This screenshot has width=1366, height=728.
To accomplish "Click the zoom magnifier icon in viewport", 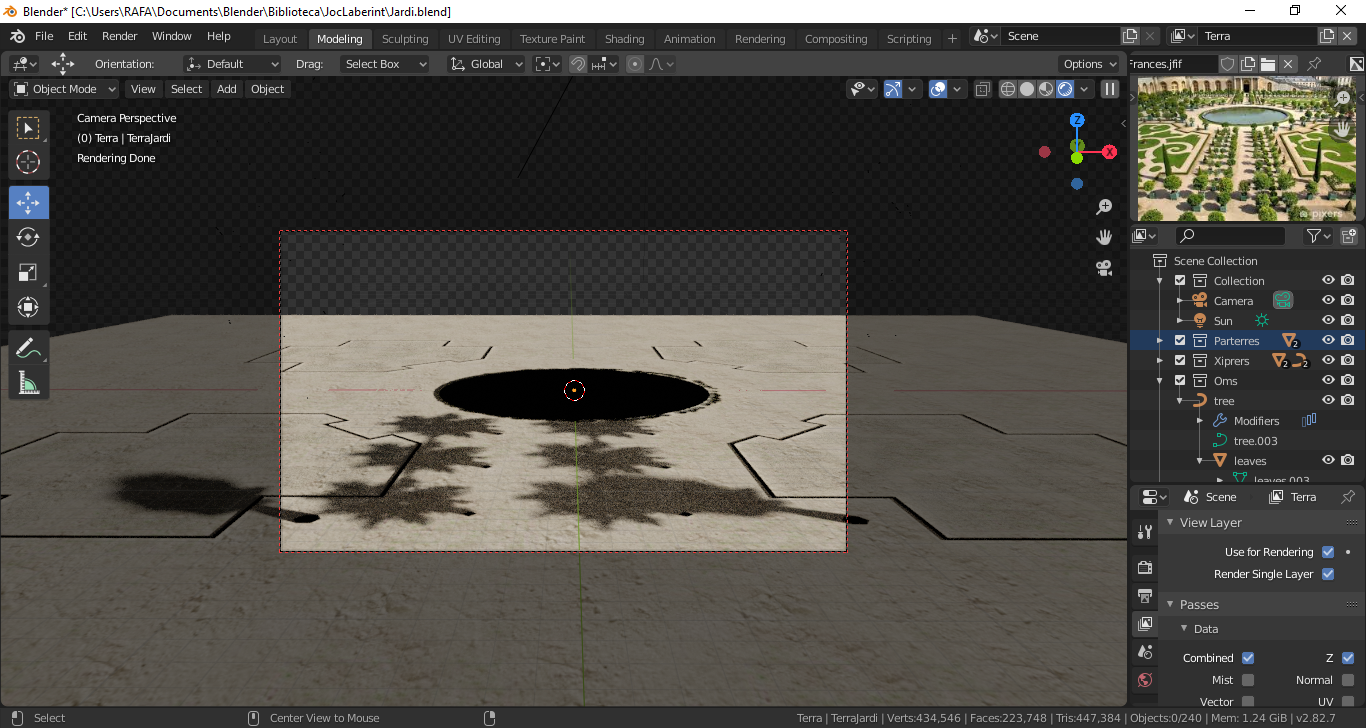I will tap(1104, 207).
